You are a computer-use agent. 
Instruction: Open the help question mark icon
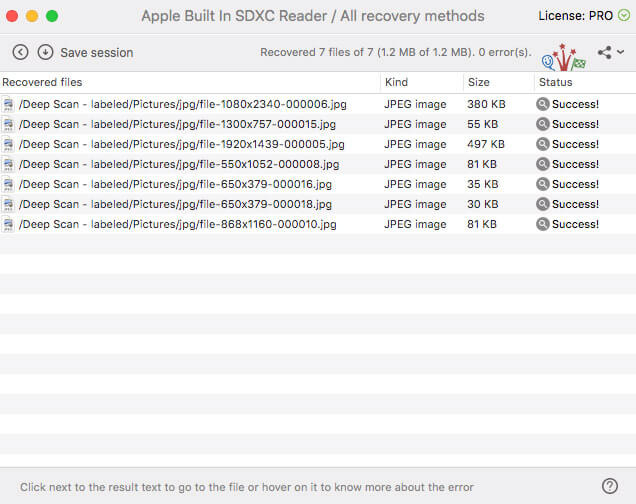pos(610,486)
